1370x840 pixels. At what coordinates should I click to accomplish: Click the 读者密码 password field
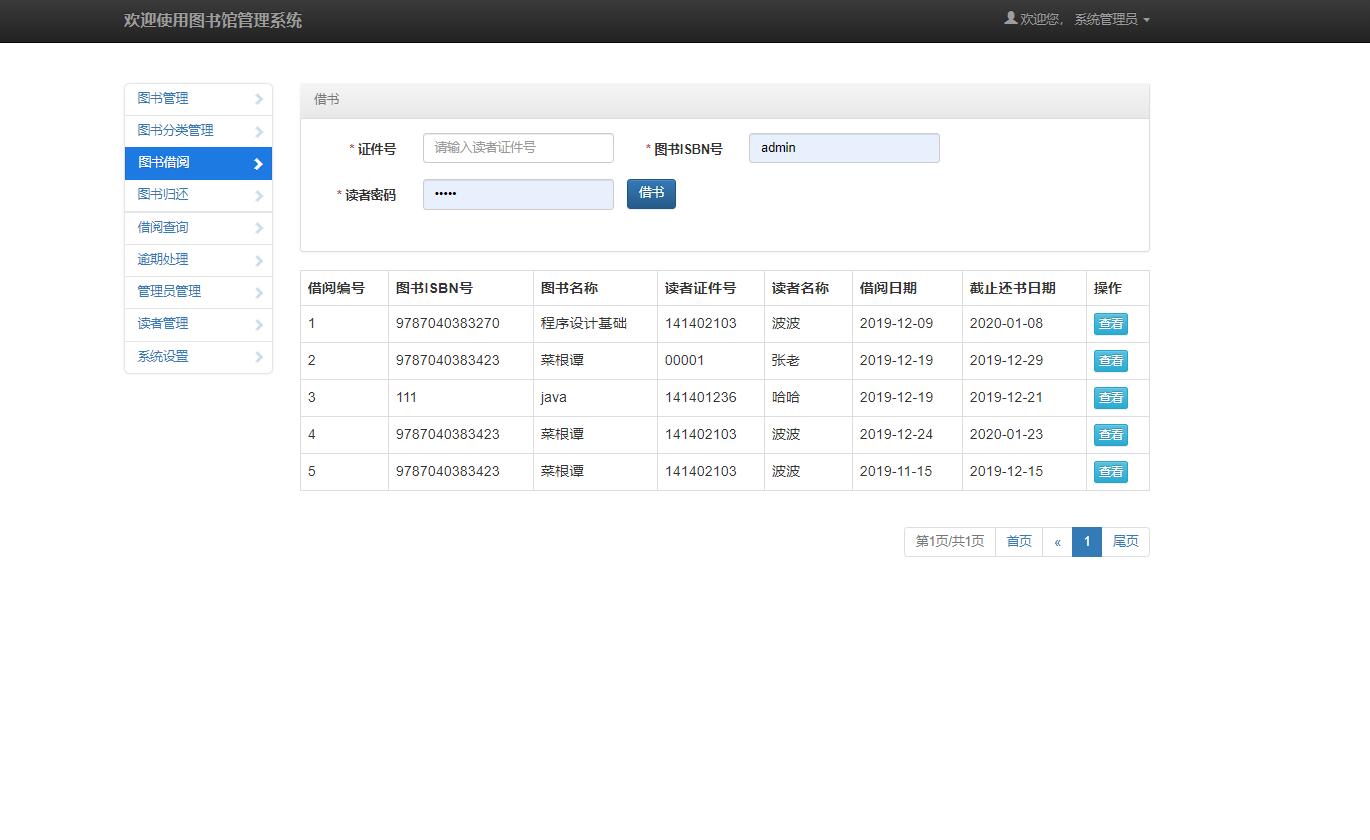[518, 194]
